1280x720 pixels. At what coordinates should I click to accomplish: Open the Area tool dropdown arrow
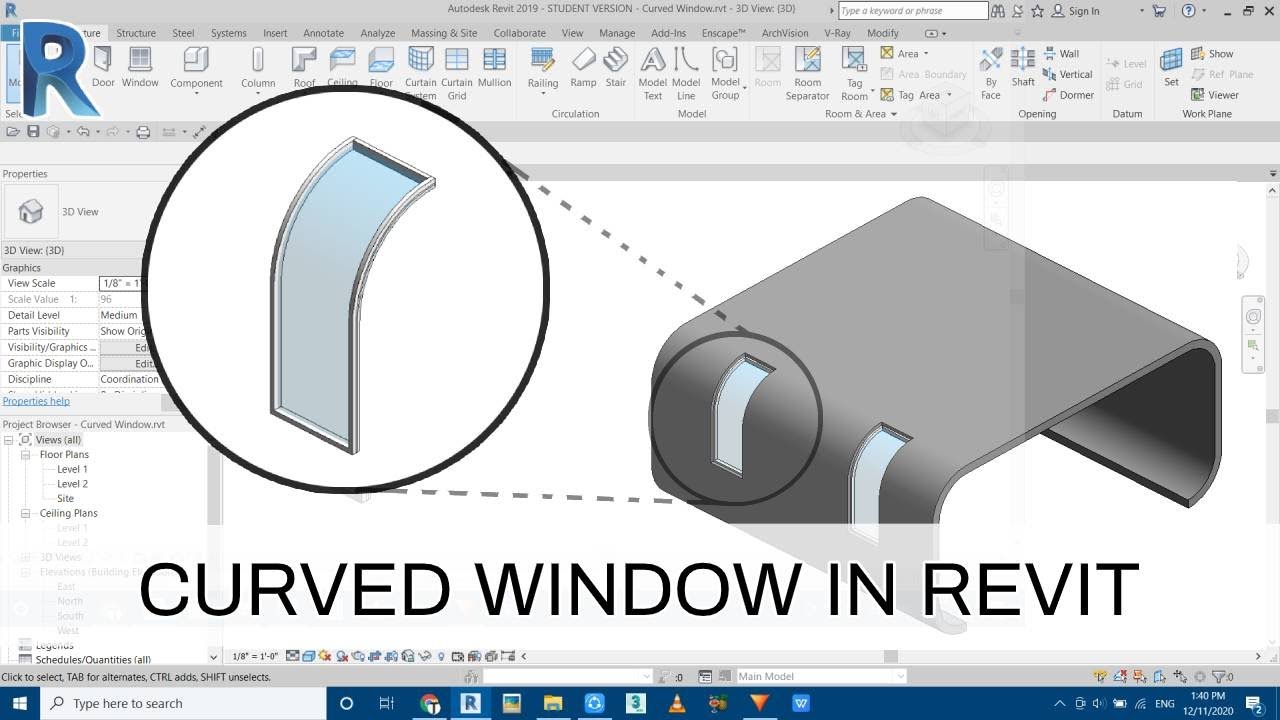[x=926, y=54]
